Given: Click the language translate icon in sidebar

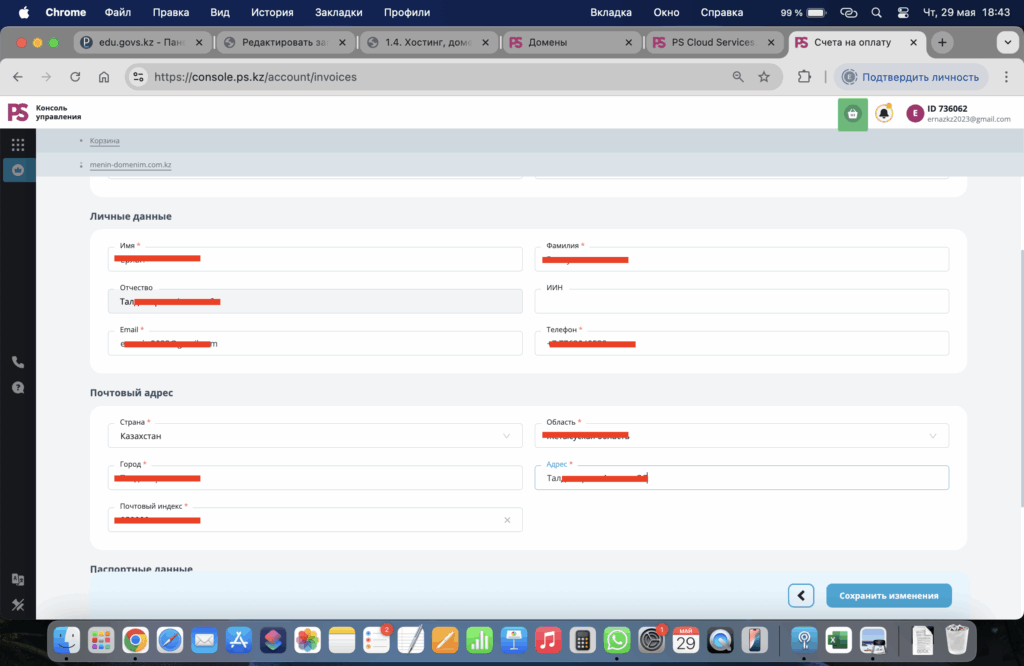Looking at the screenshot, I should click(x=18, y=579).
